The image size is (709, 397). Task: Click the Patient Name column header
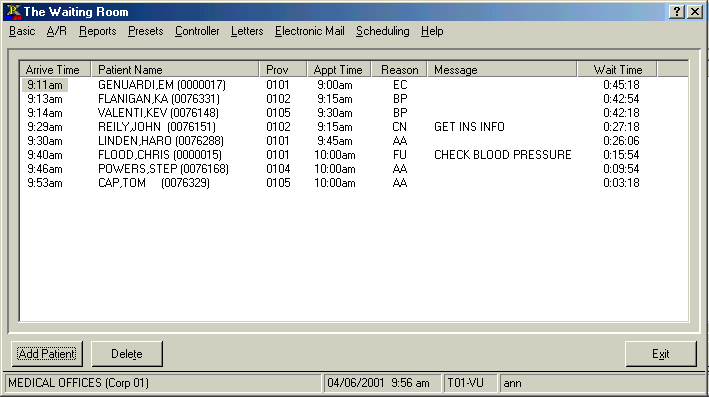point(175,70)
